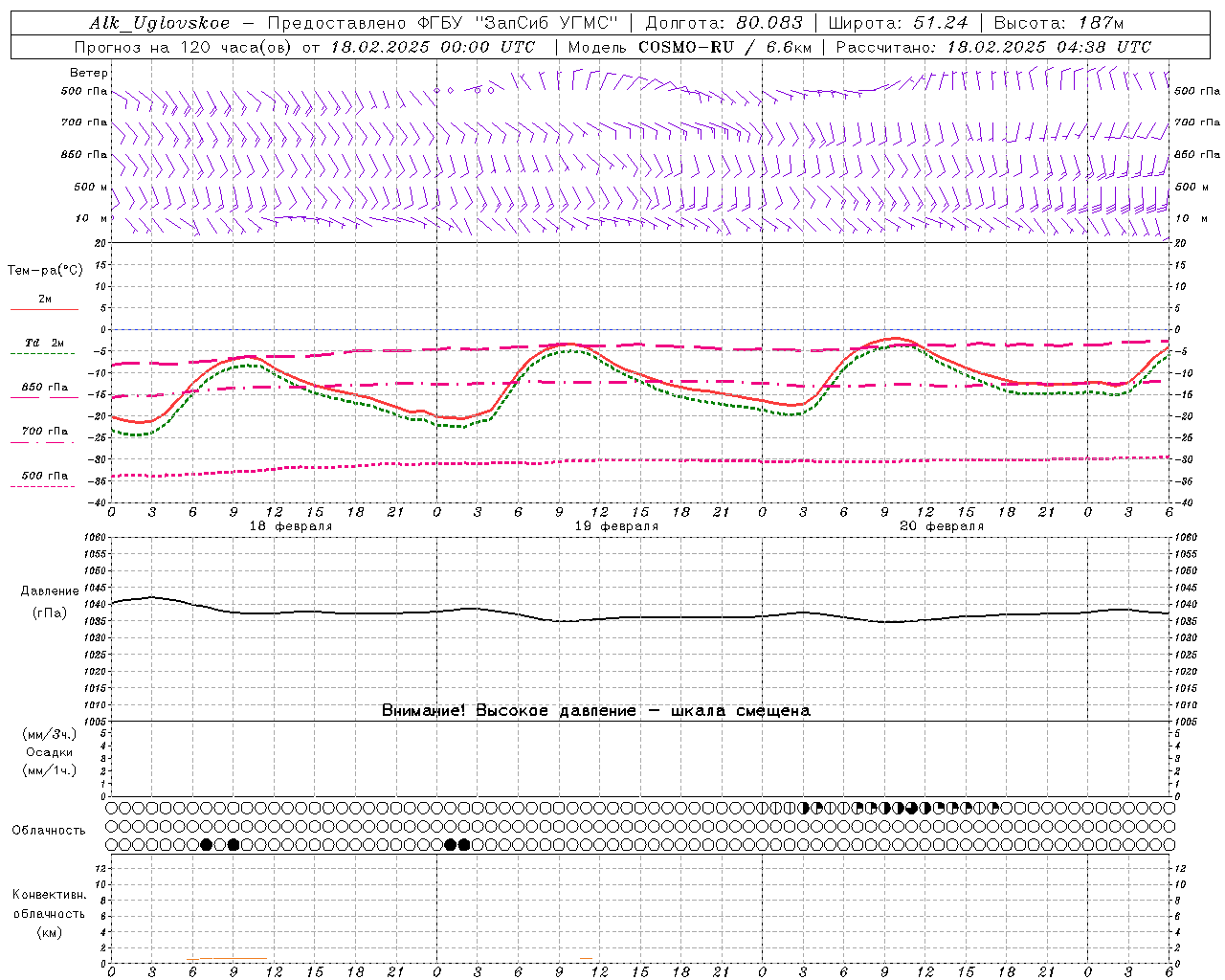Click the Высота: 187м value
Image resolution: width=1225 pixels, height=980 pixels.
pyautogui.click(x=1058, y=23)
